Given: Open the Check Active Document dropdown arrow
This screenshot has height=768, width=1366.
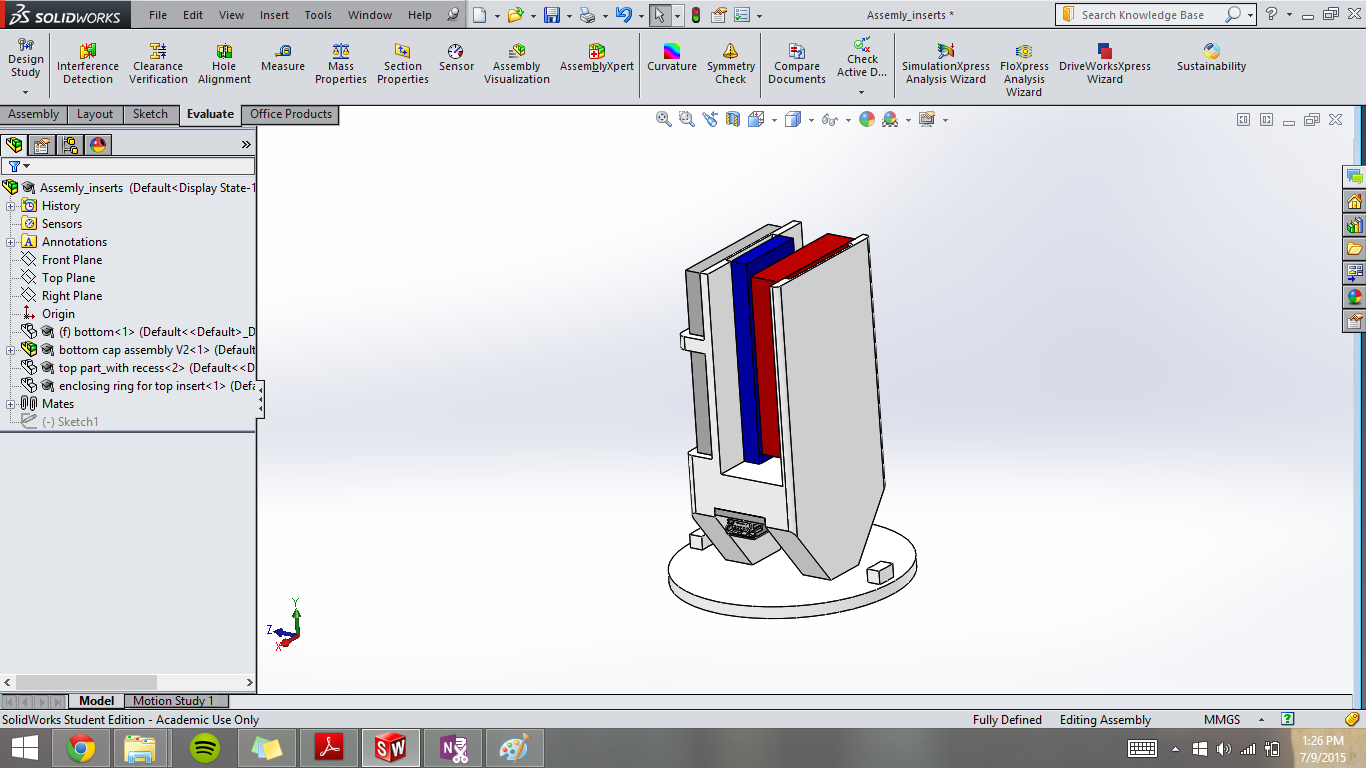Looking at the screenshot, I should click(862, 92).
